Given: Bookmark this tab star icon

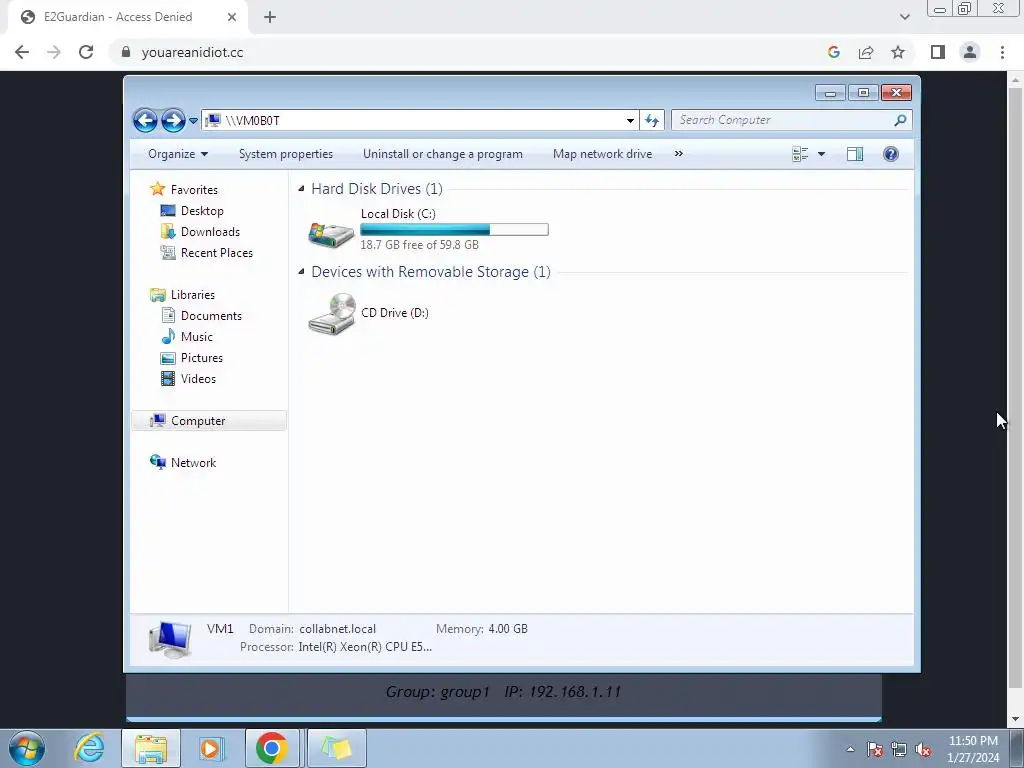Looking at the screenshot, I should 898,52.
